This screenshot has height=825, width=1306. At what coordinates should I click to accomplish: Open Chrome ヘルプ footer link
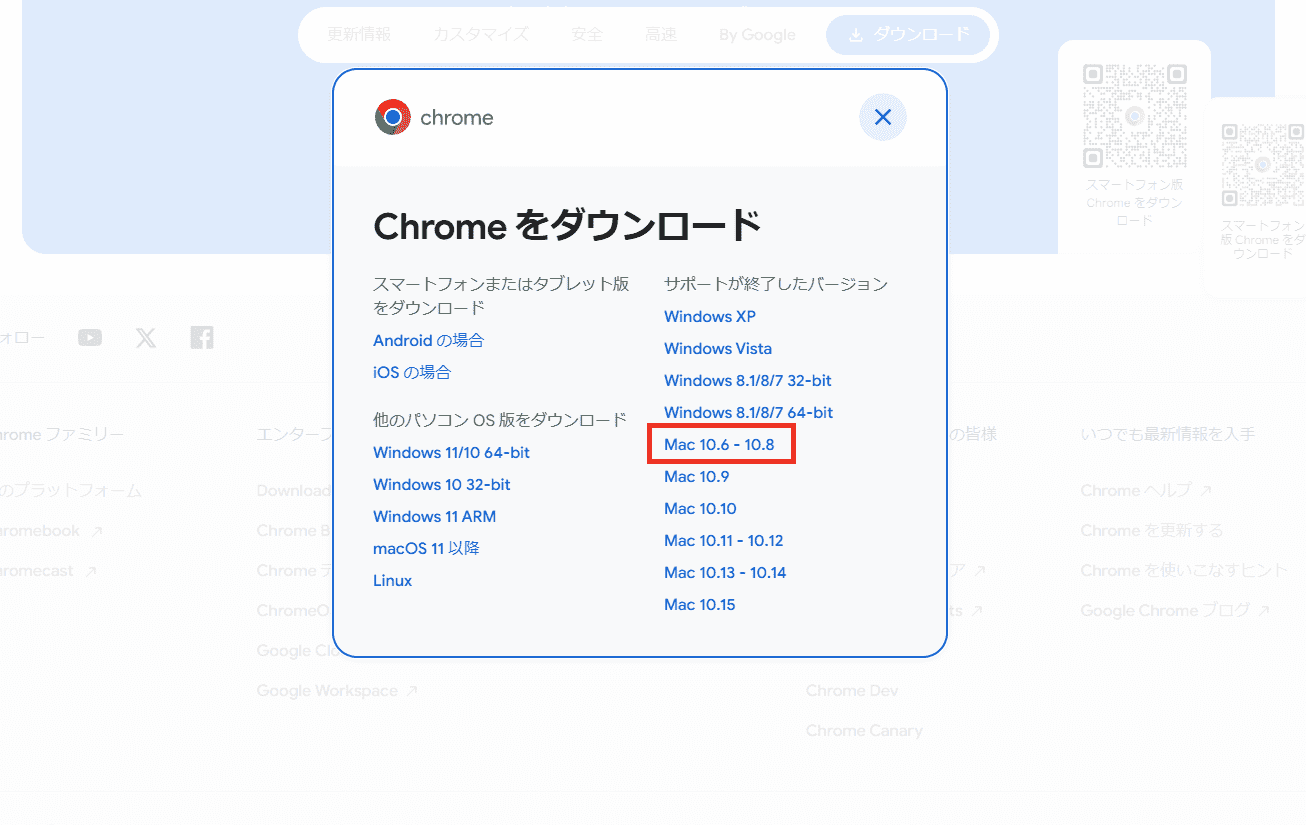pos(1146,490)
